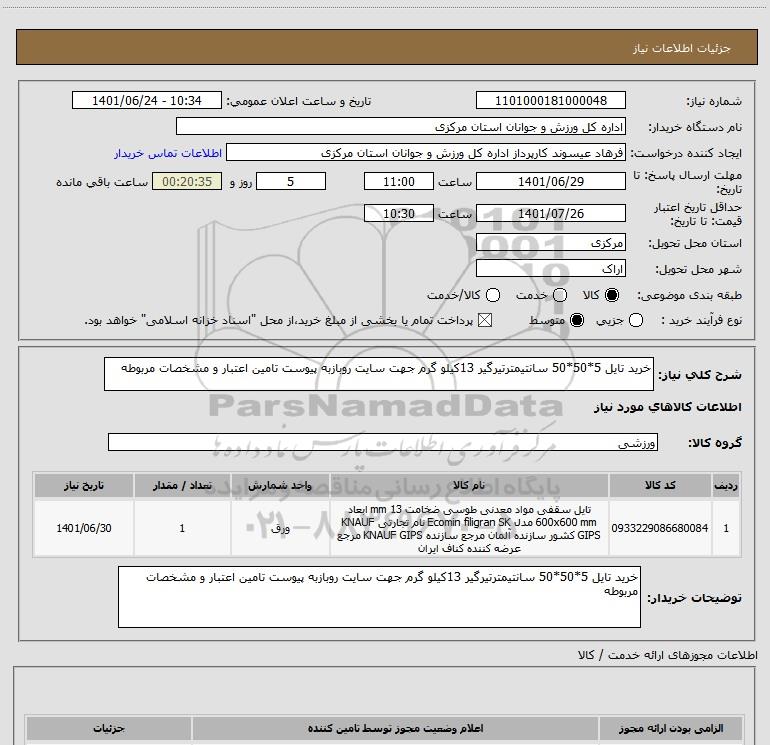The width and height of the screenshot is (770, 745).
Task: Click the اطلاعات کالاهای مورد نیاز heading
Action: pos(668,407)
